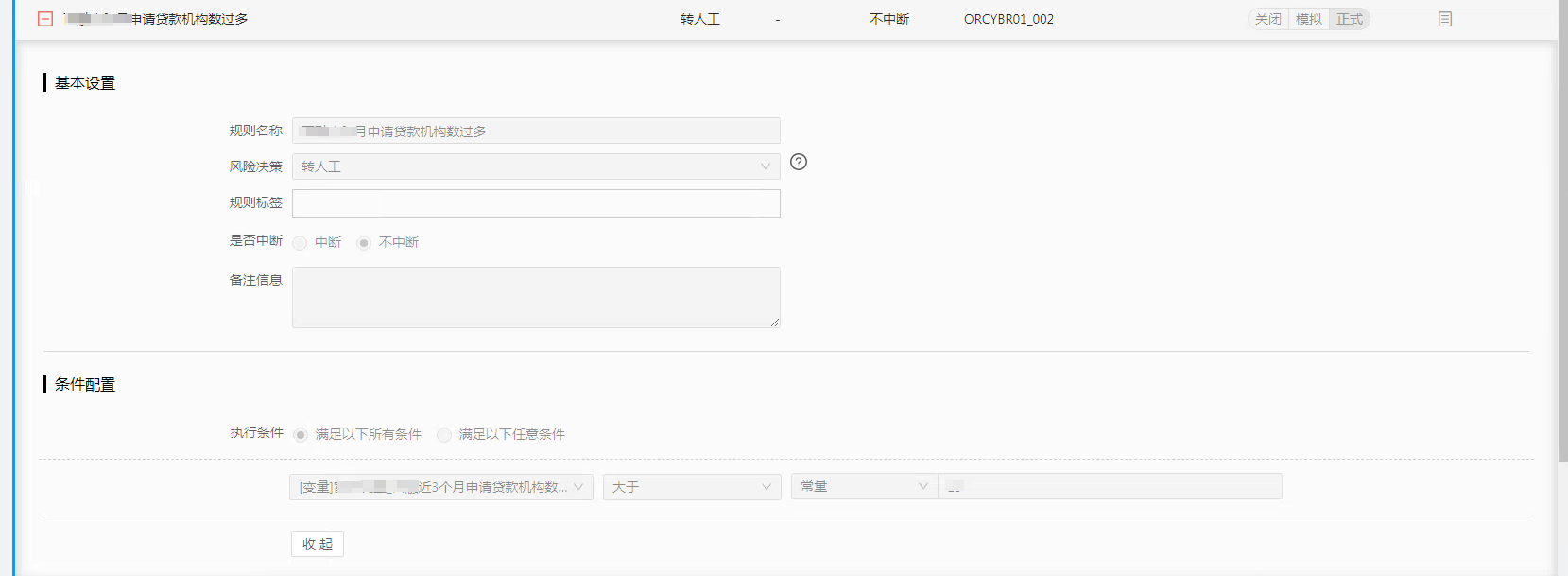Open the operator dropdown showing 大于
This screenshot has height=576, width=1568.
coord(692,487)
